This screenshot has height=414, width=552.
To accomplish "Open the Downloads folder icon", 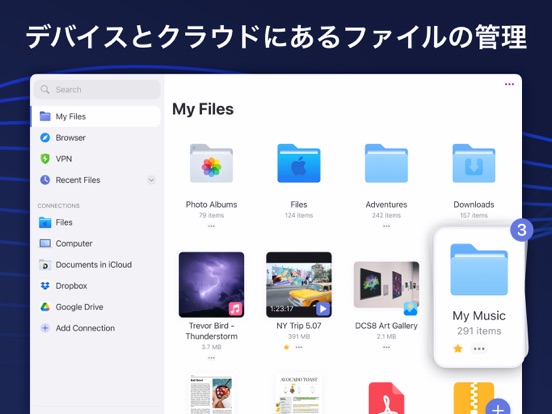I will coord(474,163).
